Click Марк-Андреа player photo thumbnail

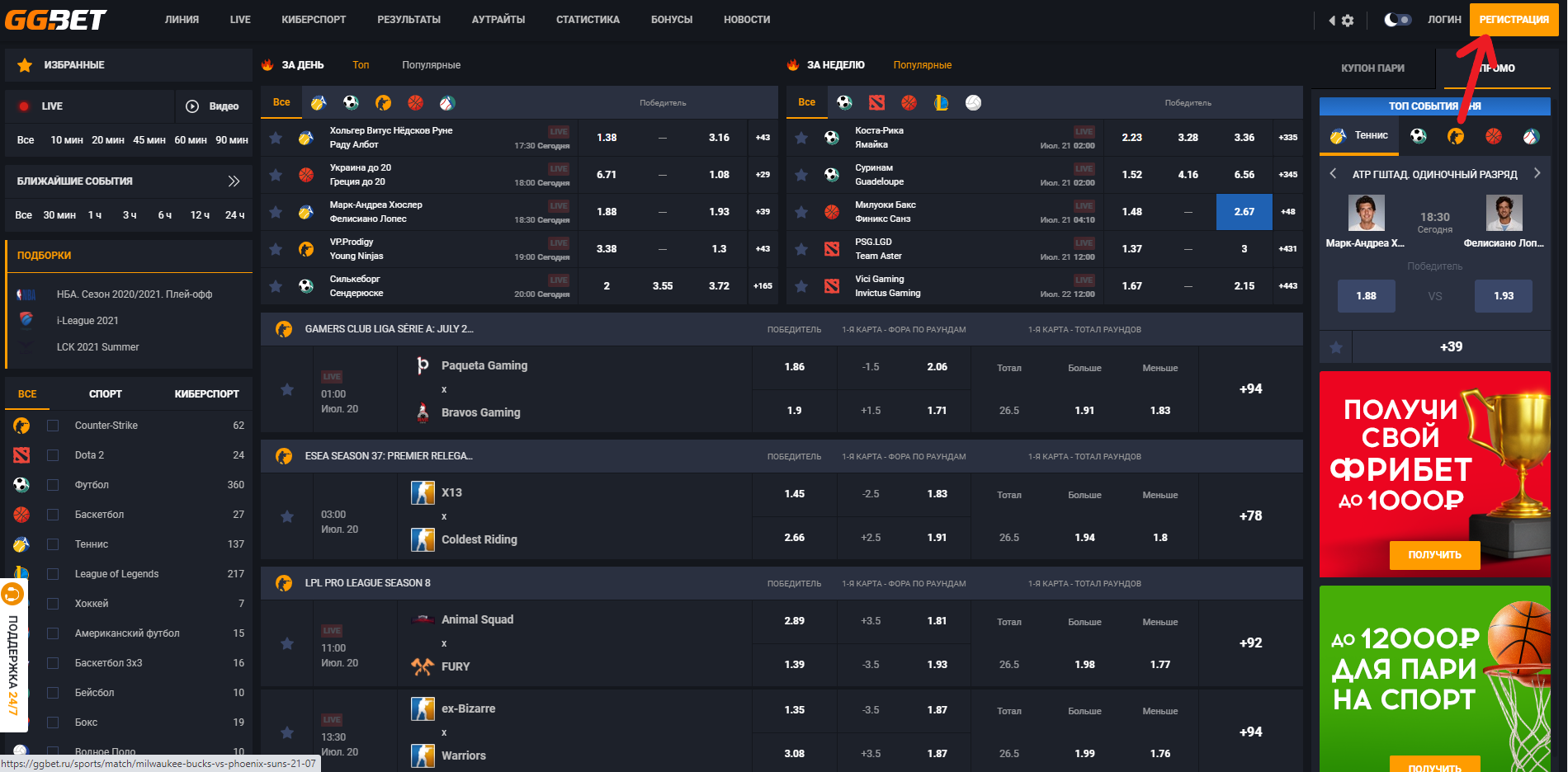pyautogui.click(x=1366, y=213)
